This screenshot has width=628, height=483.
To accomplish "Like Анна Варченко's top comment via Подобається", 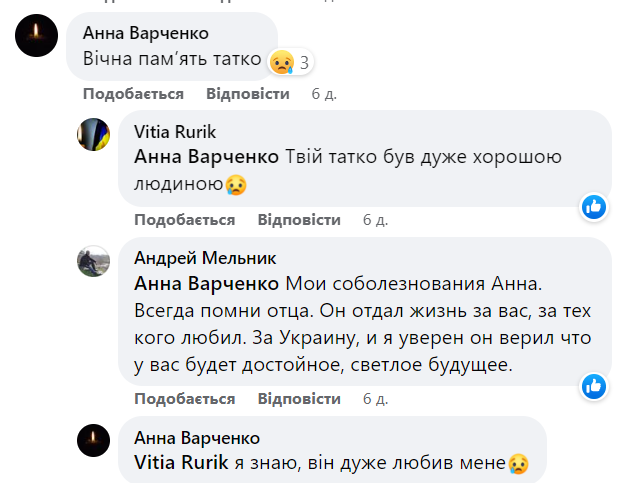I will [133, 94].
